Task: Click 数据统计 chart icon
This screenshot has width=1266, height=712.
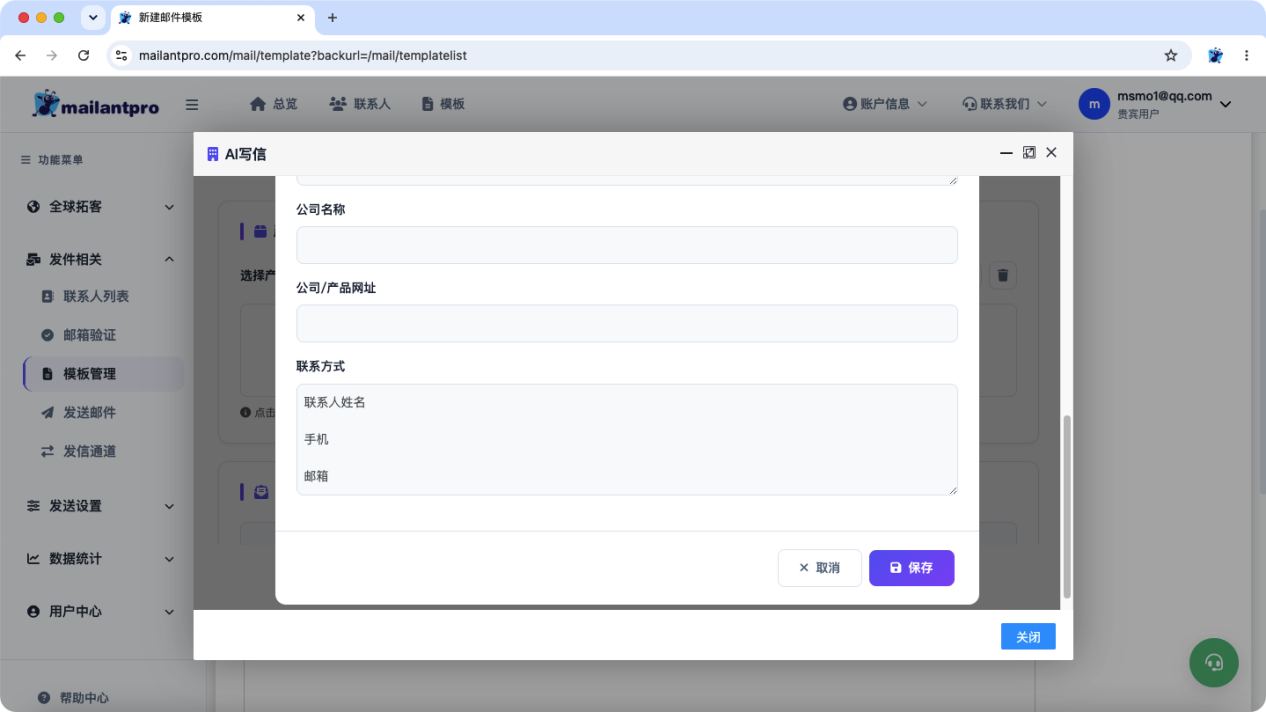Action: 33,559
